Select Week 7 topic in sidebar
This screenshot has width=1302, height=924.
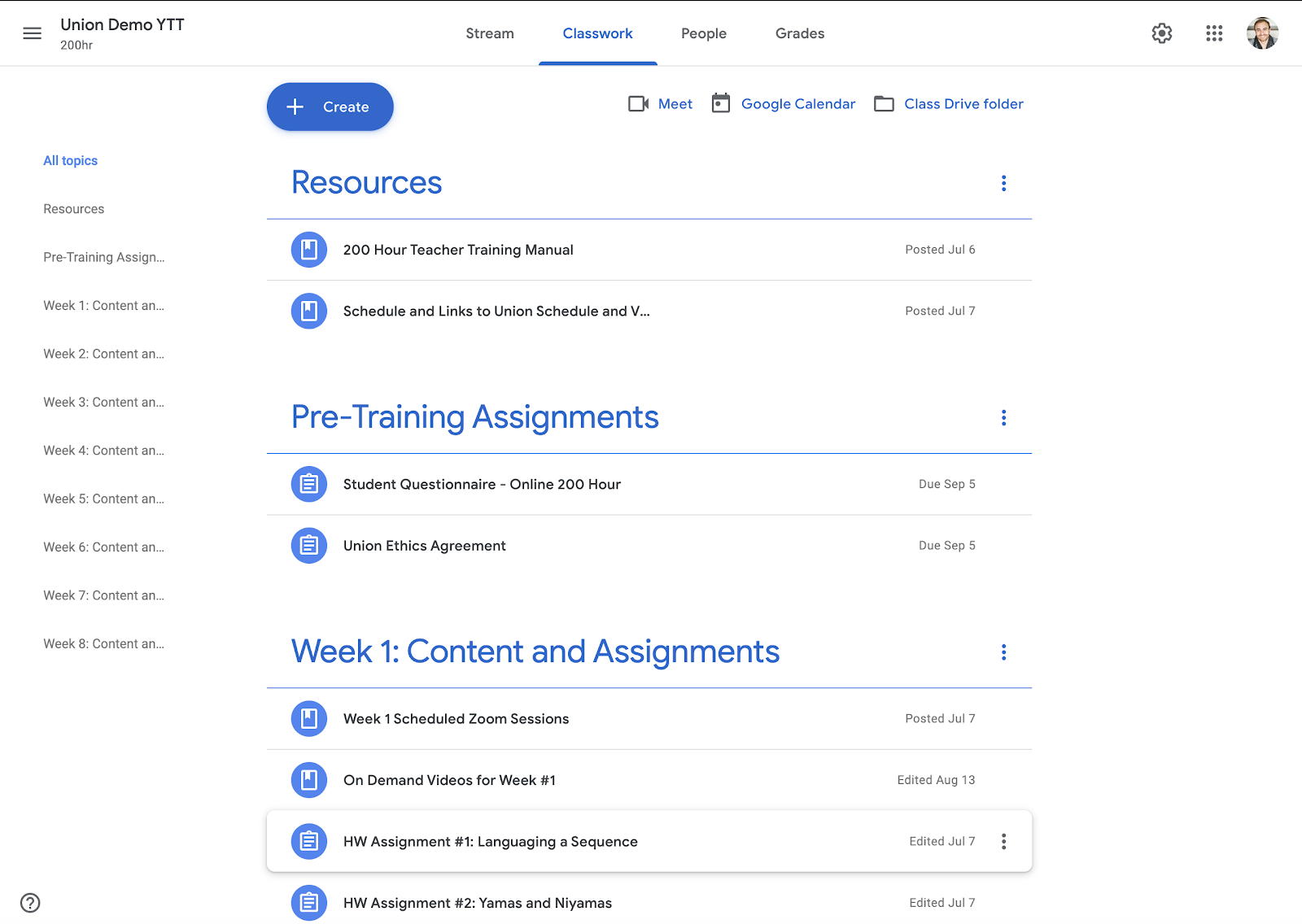click(104, 595)
